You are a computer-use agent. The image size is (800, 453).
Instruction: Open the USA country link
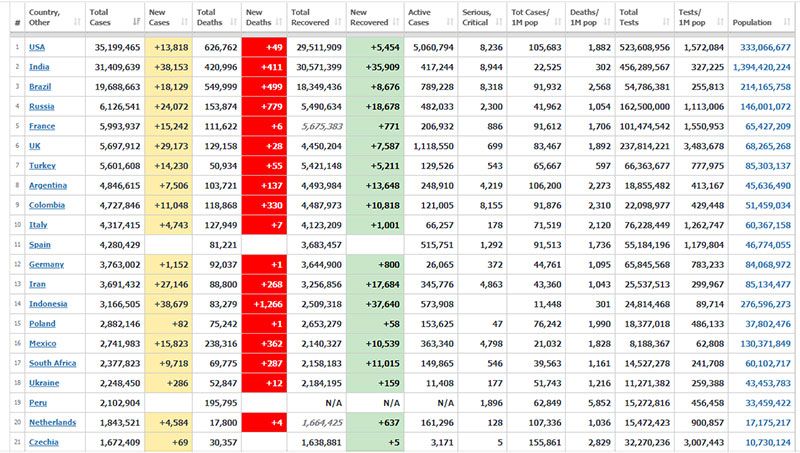coord(37,47)
